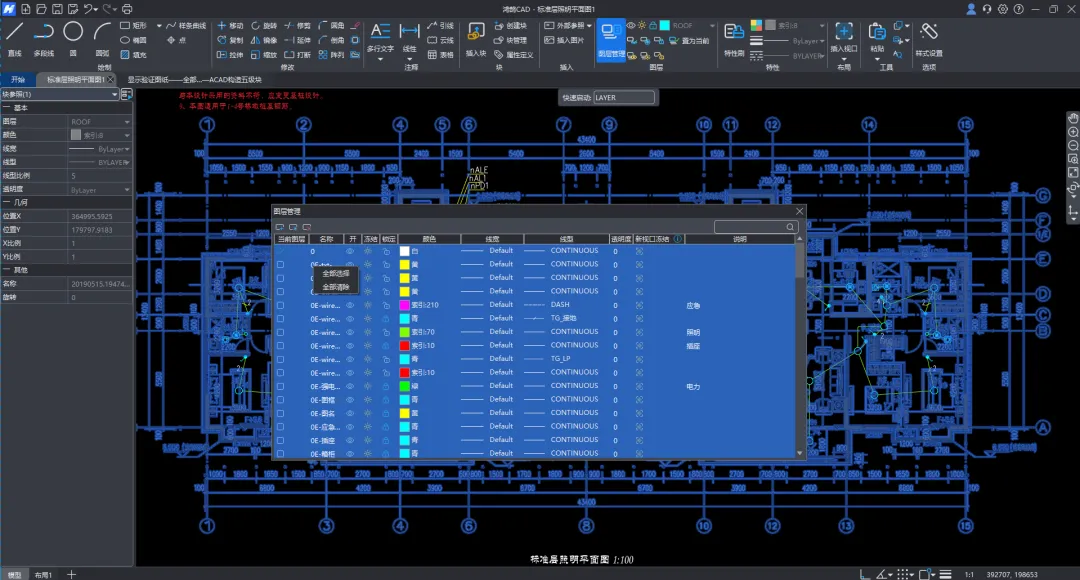This screenshot has width=1080, height=580.
Task: Select the 圆 circle tool
Action: click(x=73, y=39)
